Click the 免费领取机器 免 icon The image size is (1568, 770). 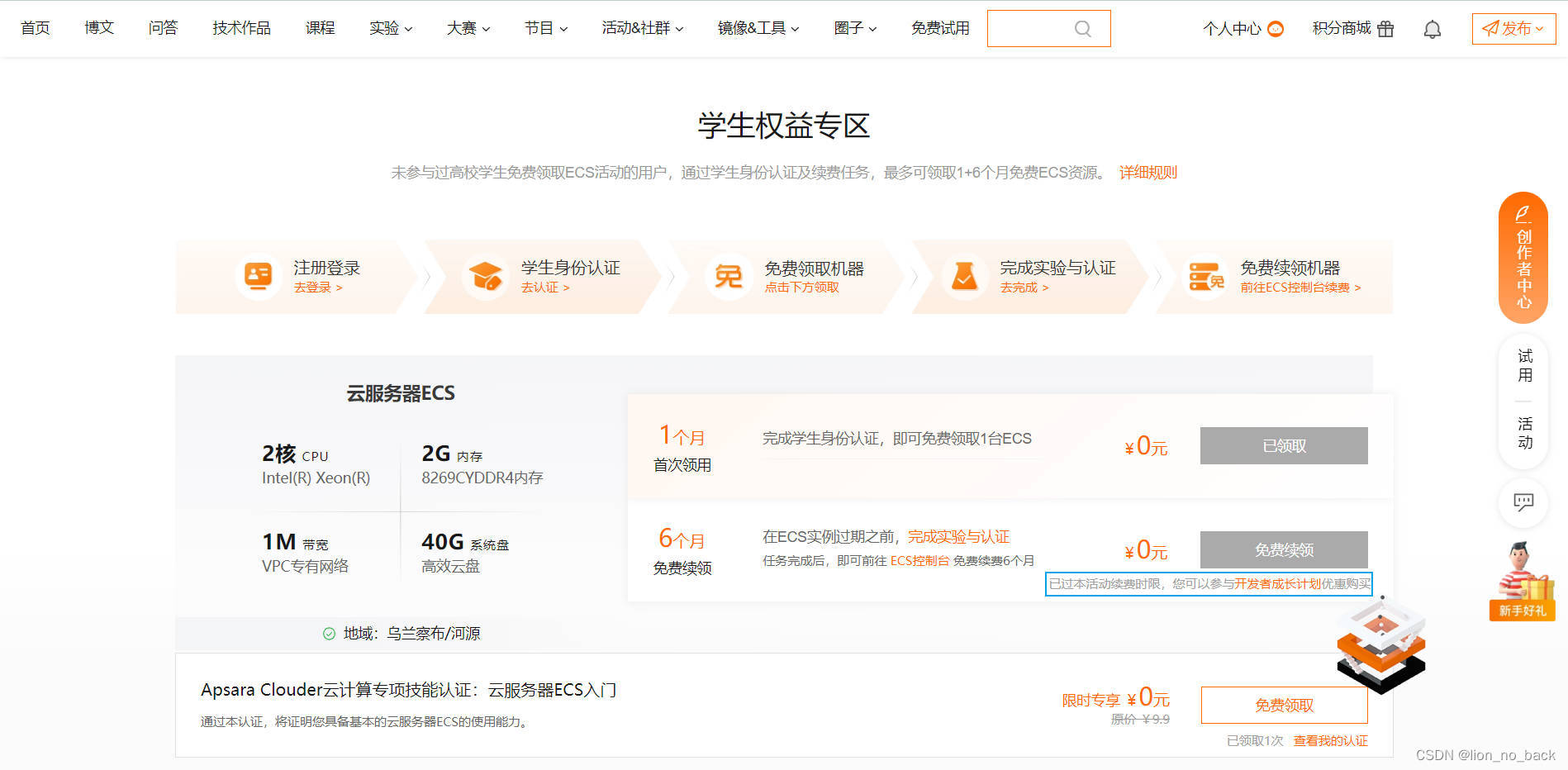coord(728,276)
